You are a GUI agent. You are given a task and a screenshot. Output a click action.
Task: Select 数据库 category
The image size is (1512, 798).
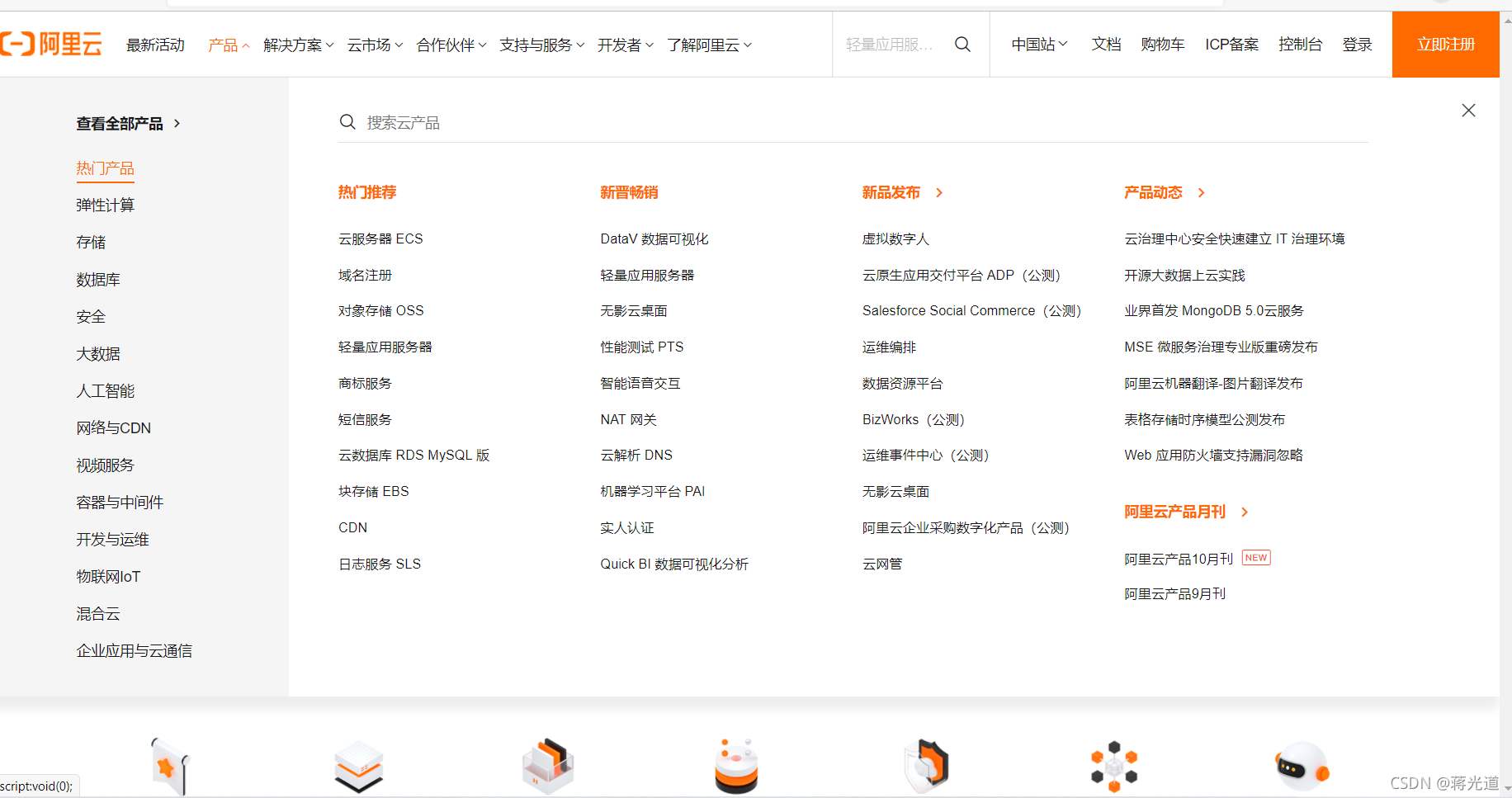coord(98,280)
